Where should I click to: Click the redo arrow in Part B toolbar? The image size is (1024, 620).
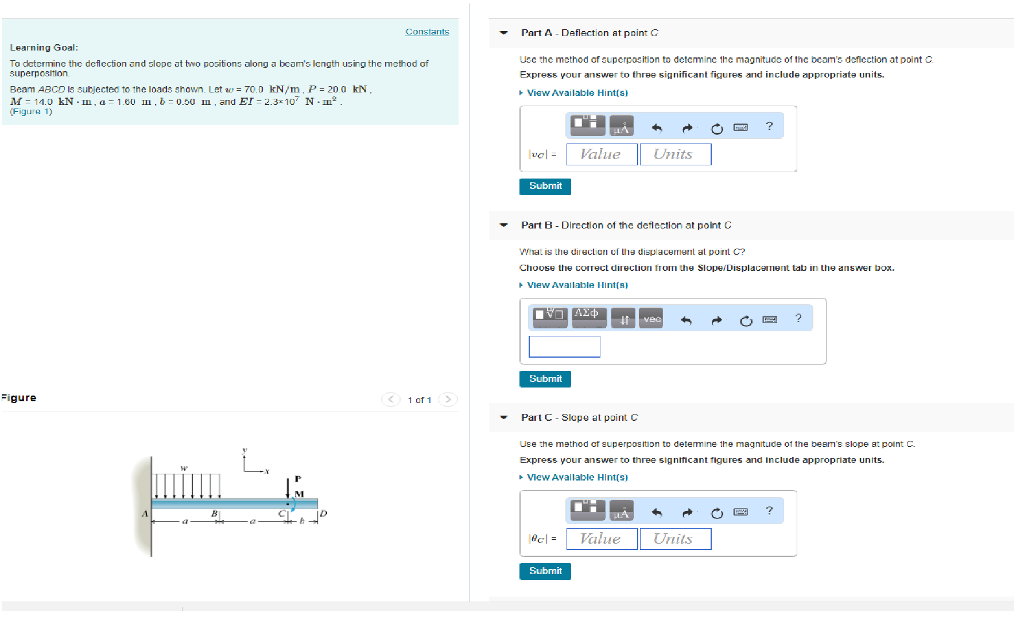717,320
